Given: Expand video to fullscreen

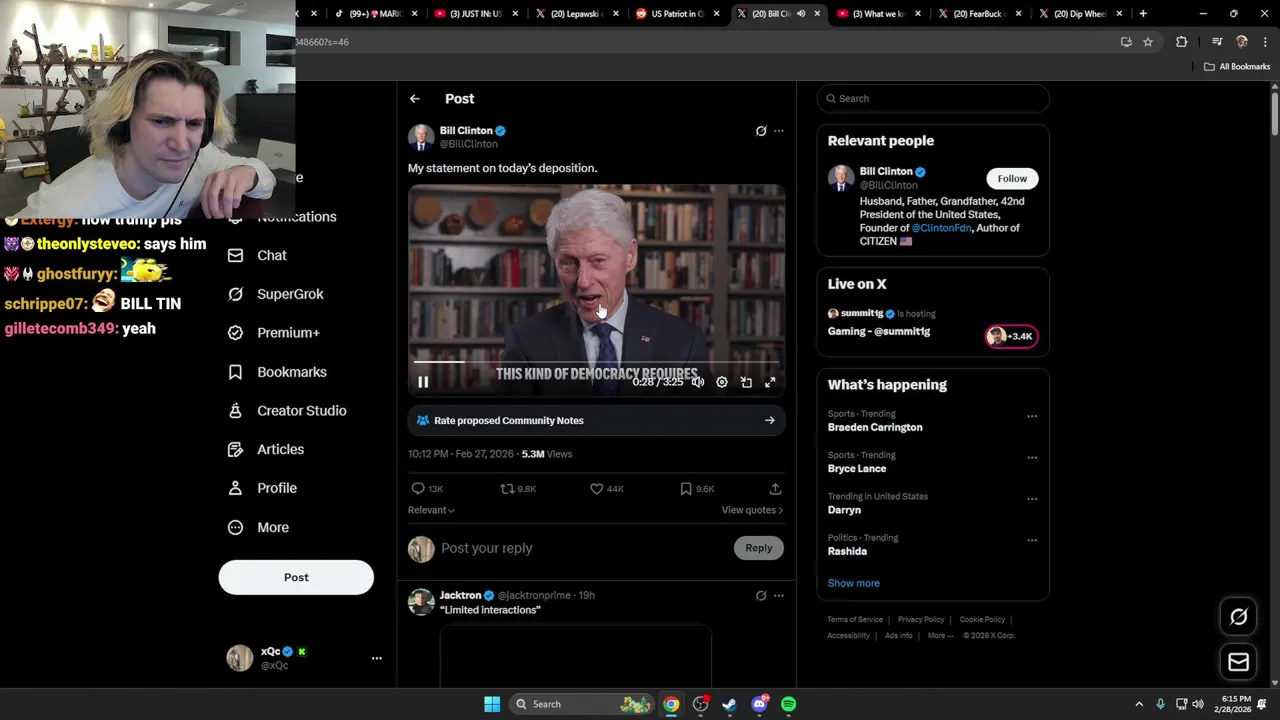Looking at the screenshot, I should [770, 382].
